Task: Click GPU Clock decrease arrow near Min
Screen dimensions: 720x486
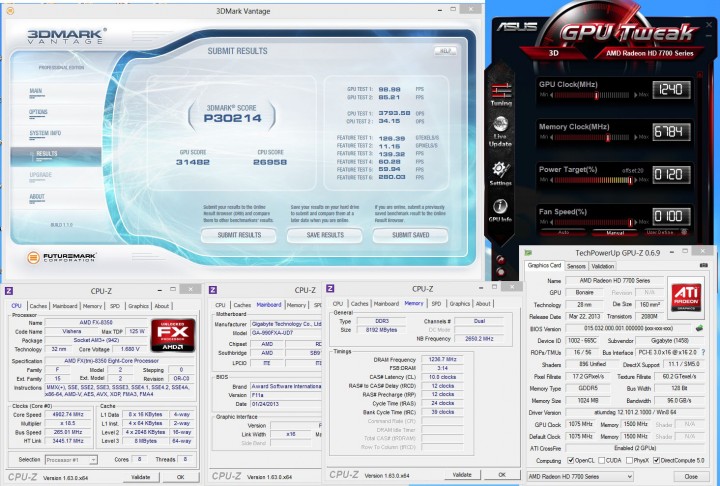Action: (551, 96)
